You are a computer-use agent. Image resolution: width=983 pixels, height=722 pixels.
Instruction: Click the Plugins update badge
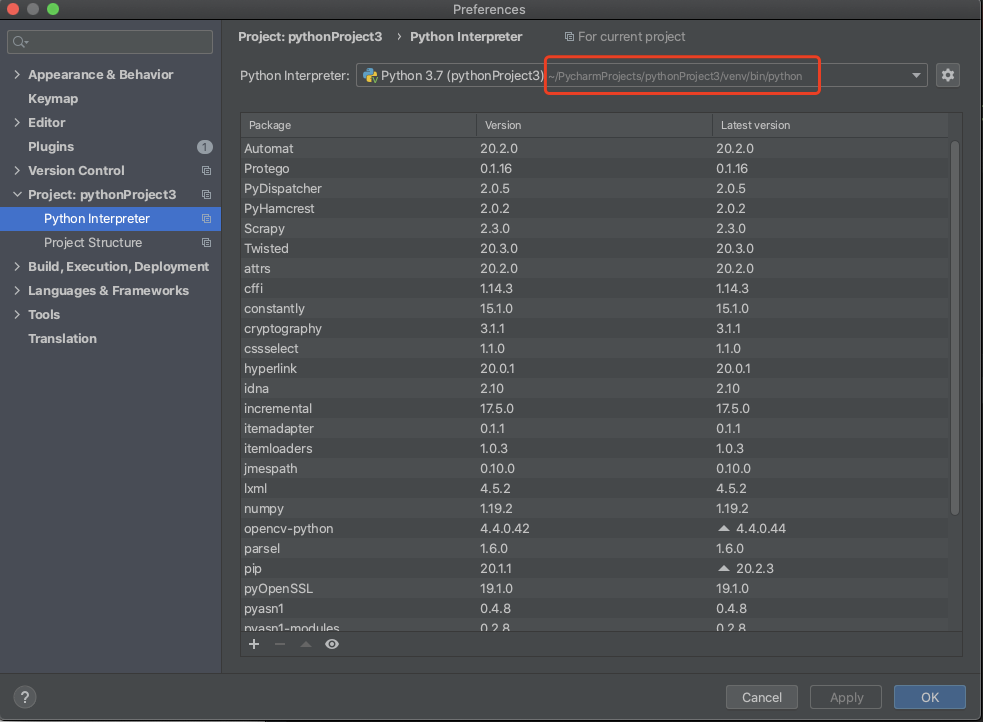pos(204,147)
